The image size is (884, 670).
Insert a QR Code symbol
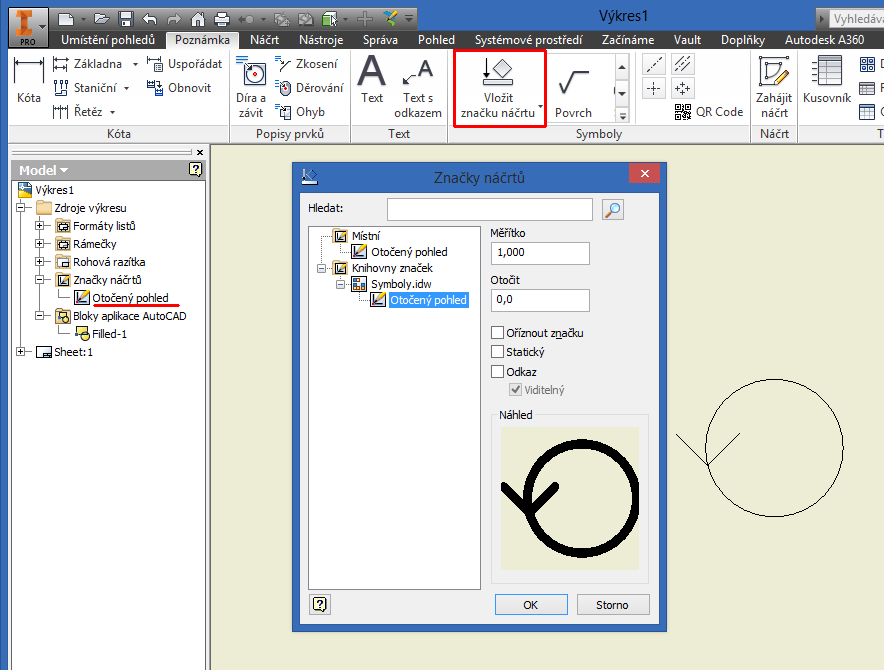[x=709, y=112]
